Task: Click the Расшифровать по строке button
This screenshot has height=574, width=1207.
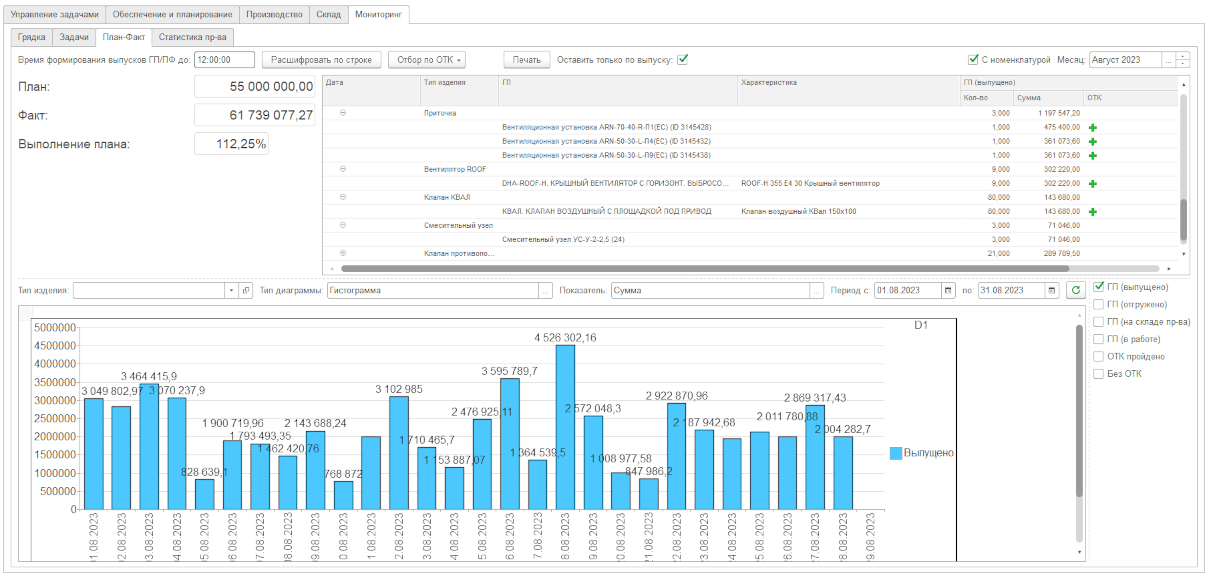Action: (x=322, y=60)
